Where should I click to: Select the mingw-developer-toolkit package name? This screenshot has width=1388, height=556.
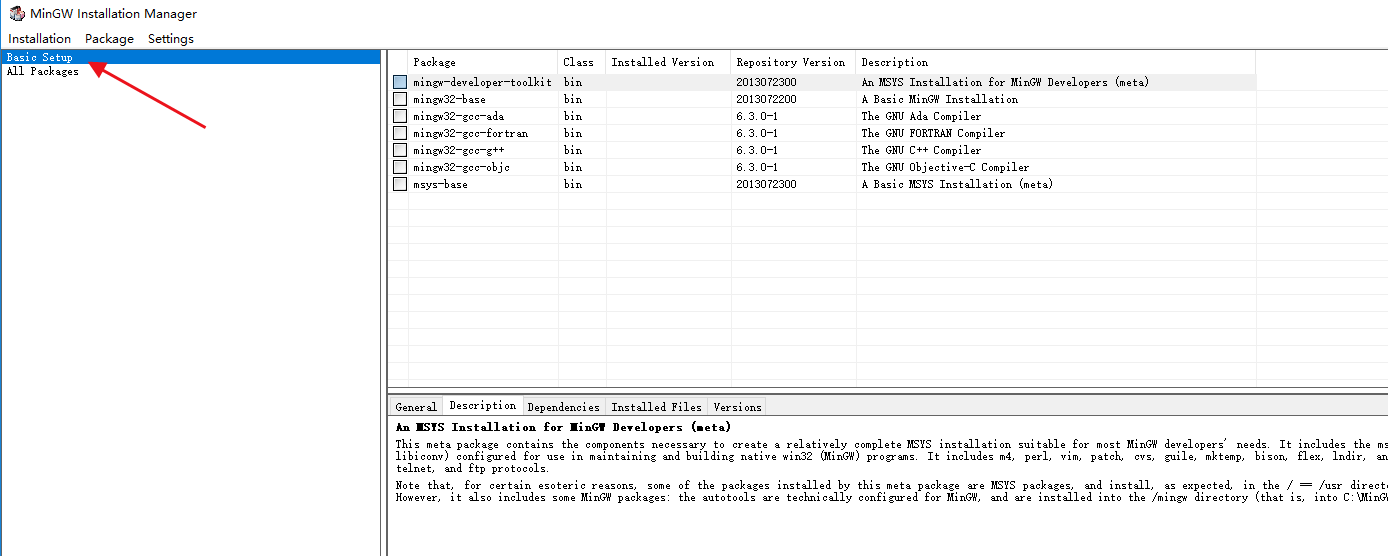[x=482, y=82]
